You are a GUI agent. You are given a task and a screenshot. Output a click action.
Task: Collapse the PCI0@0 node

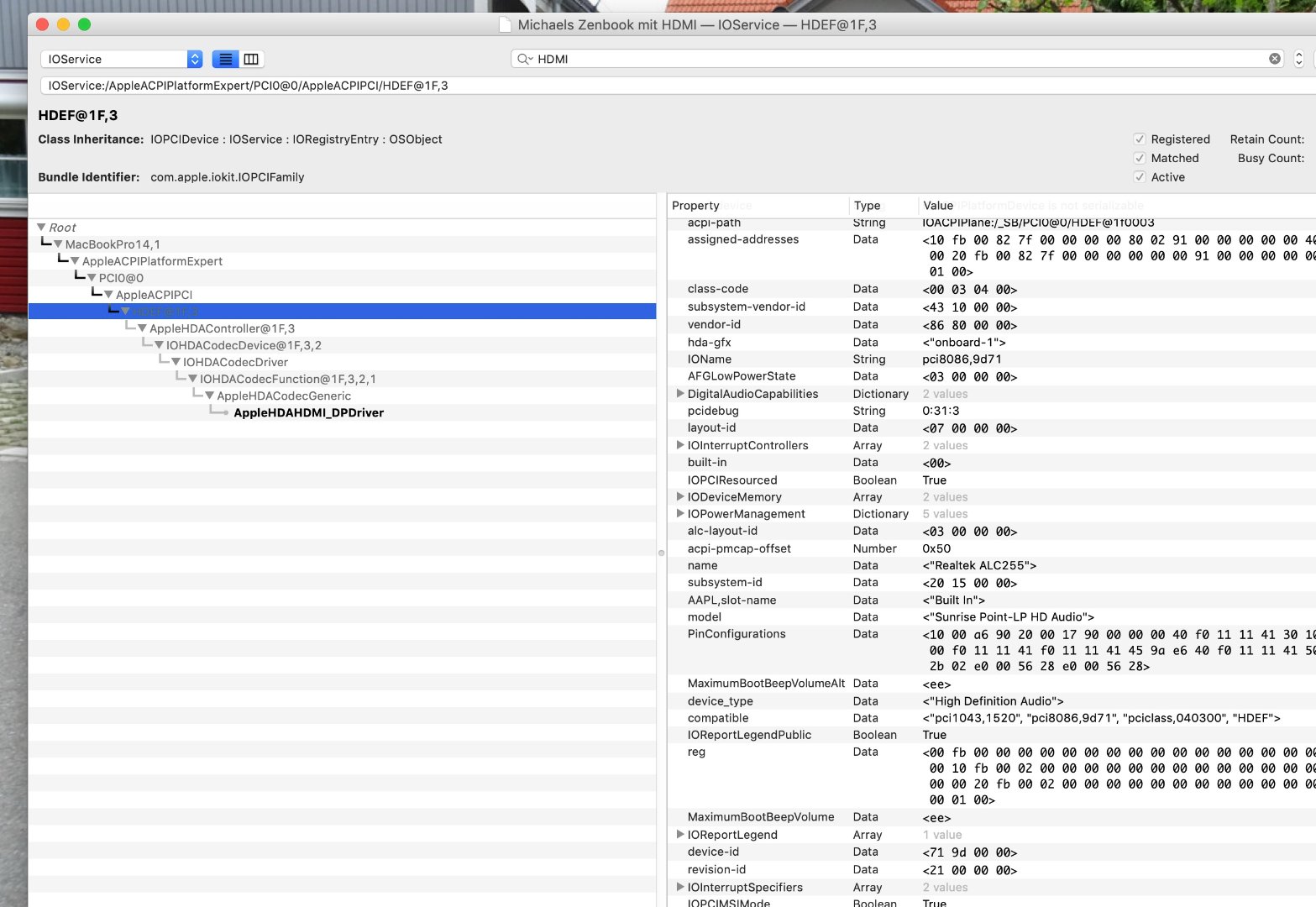tap(92, 278)
